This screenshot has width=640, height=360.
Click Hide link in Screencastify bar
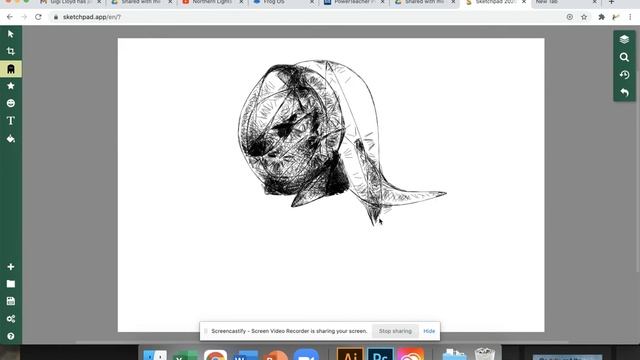click(429, 331)
